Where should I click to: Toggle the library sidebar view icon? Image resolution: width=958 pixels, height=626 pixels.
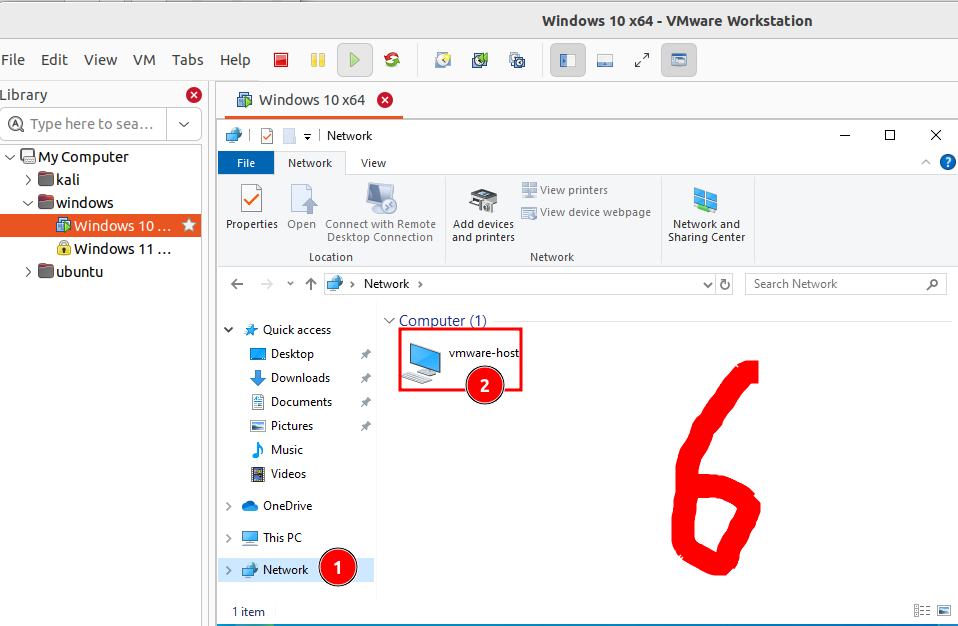(568, 60)
